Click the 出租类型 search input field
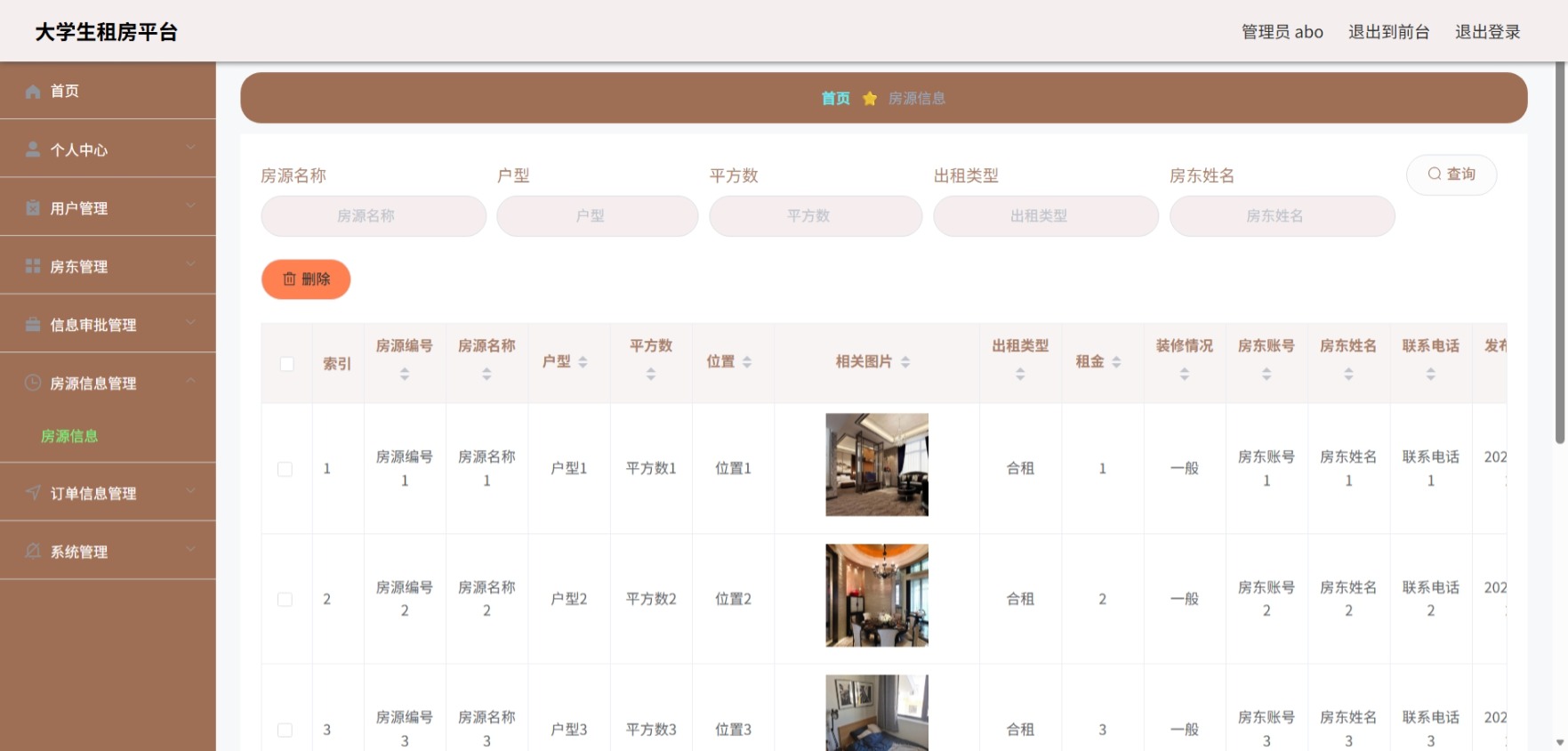 (x=1046, y=216)
